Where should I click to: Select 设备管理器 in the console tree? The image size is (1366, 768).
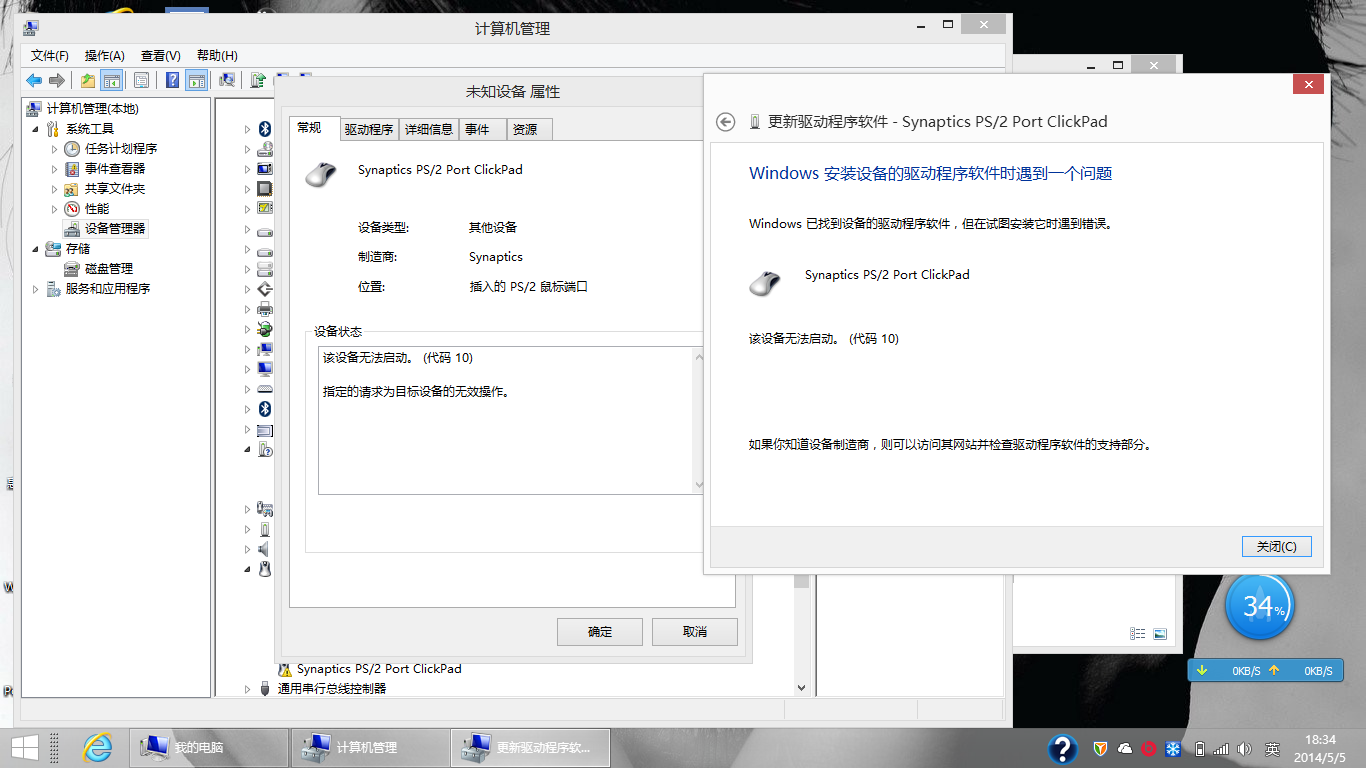pyautogui.click(x=115, y=229)
